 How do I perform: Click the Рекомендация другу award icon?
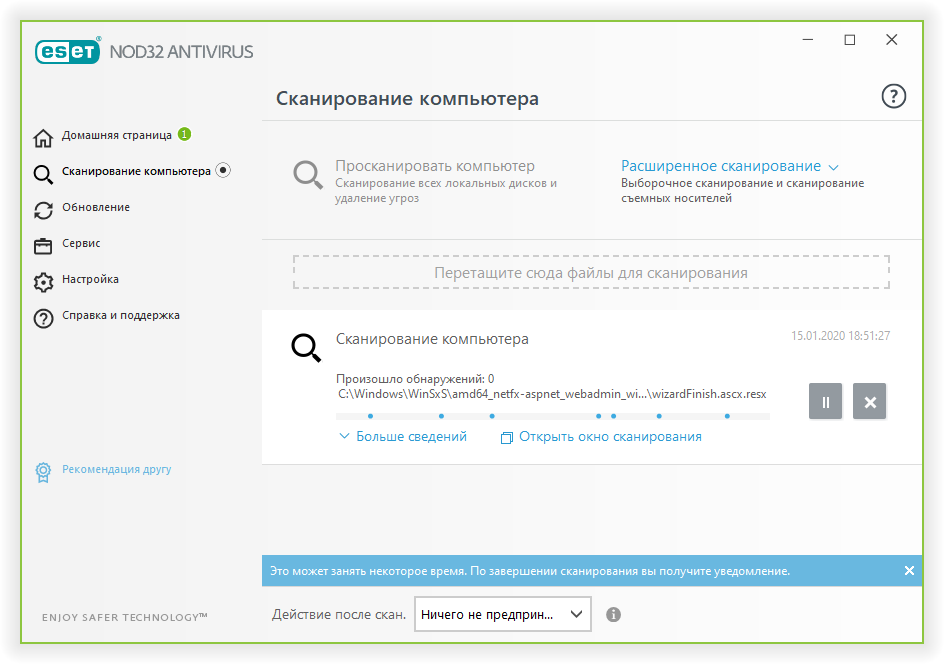[43, 470]
